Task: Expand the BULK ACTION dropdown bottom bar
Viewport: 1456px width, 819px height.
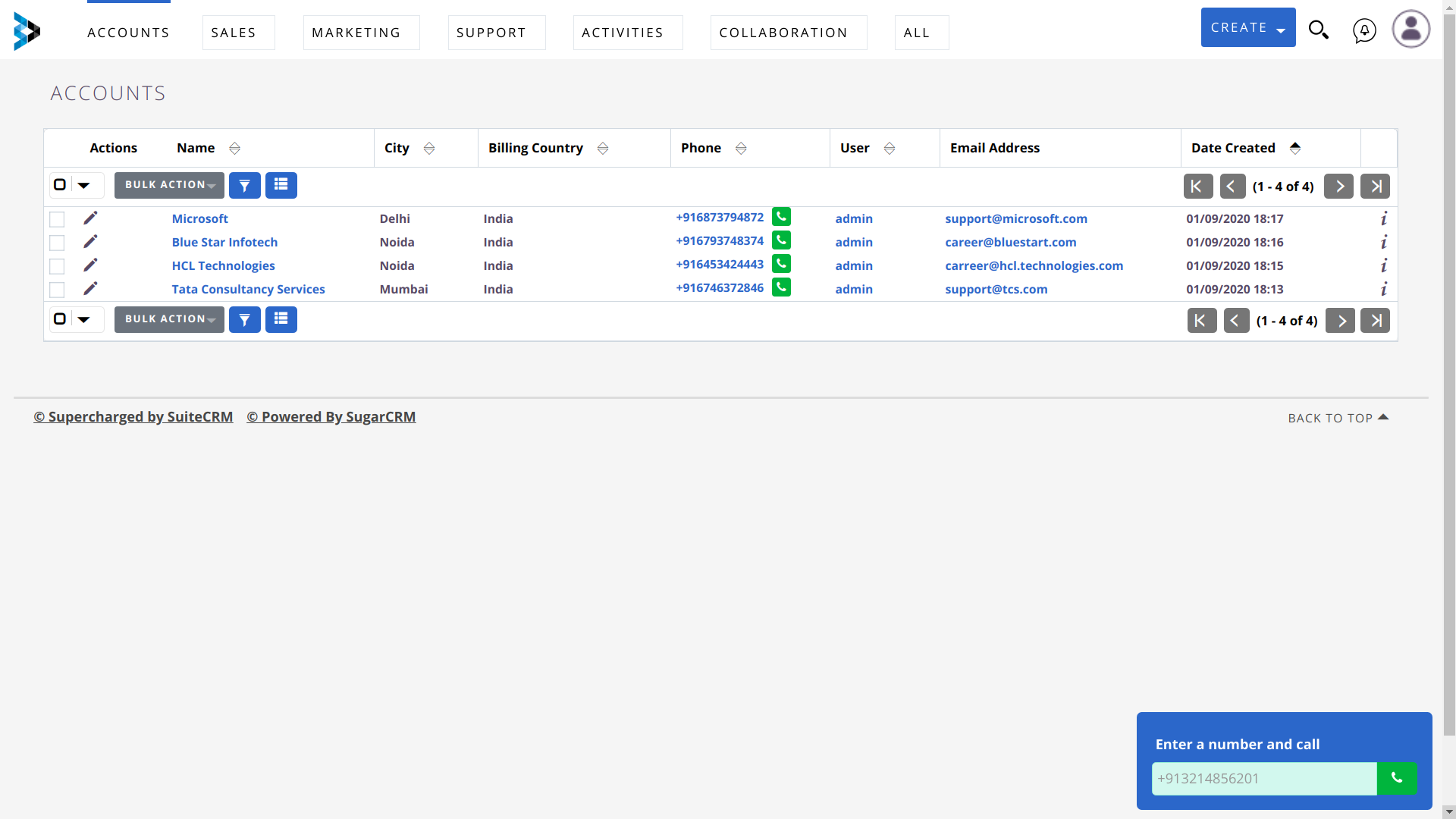Action: pyautogui.click(x=169, y=319)
